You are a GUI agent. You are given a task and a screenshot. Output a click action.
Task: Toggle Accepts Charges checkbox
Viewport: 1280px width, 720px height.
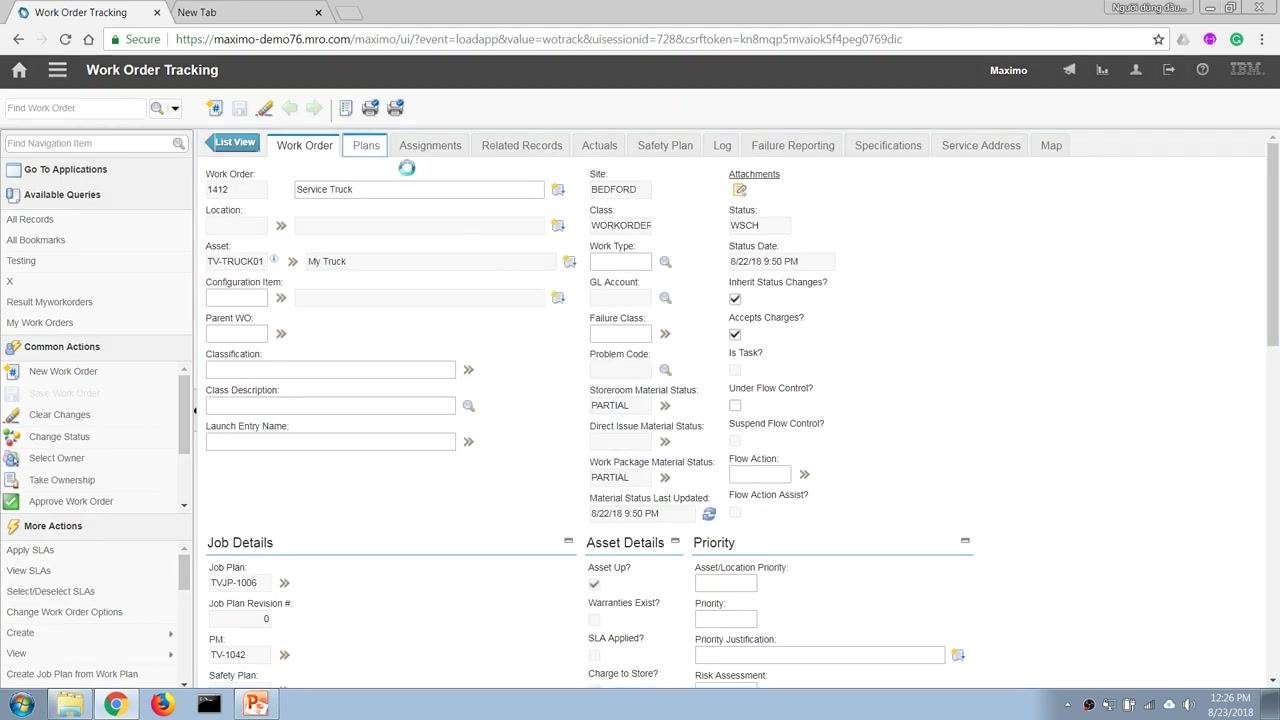[735, 334]
